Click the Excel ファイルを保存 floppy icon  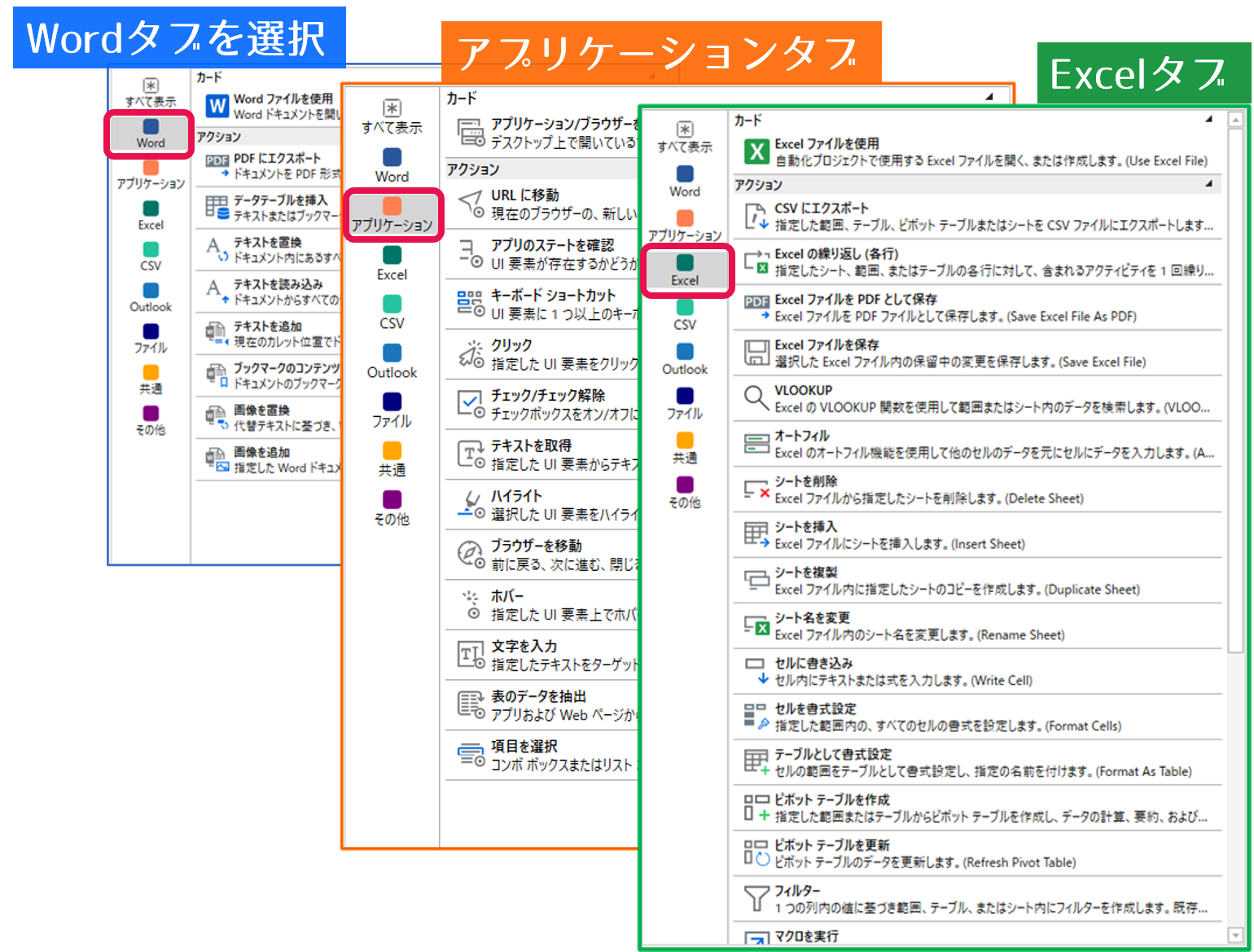756,353
